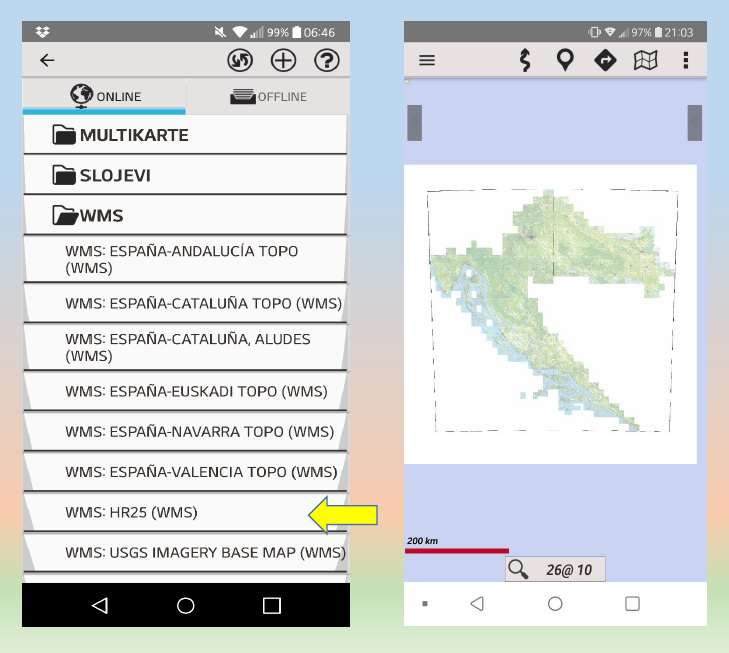
Task: Tap the magnifier zoom level button
Action: point(555,570)
